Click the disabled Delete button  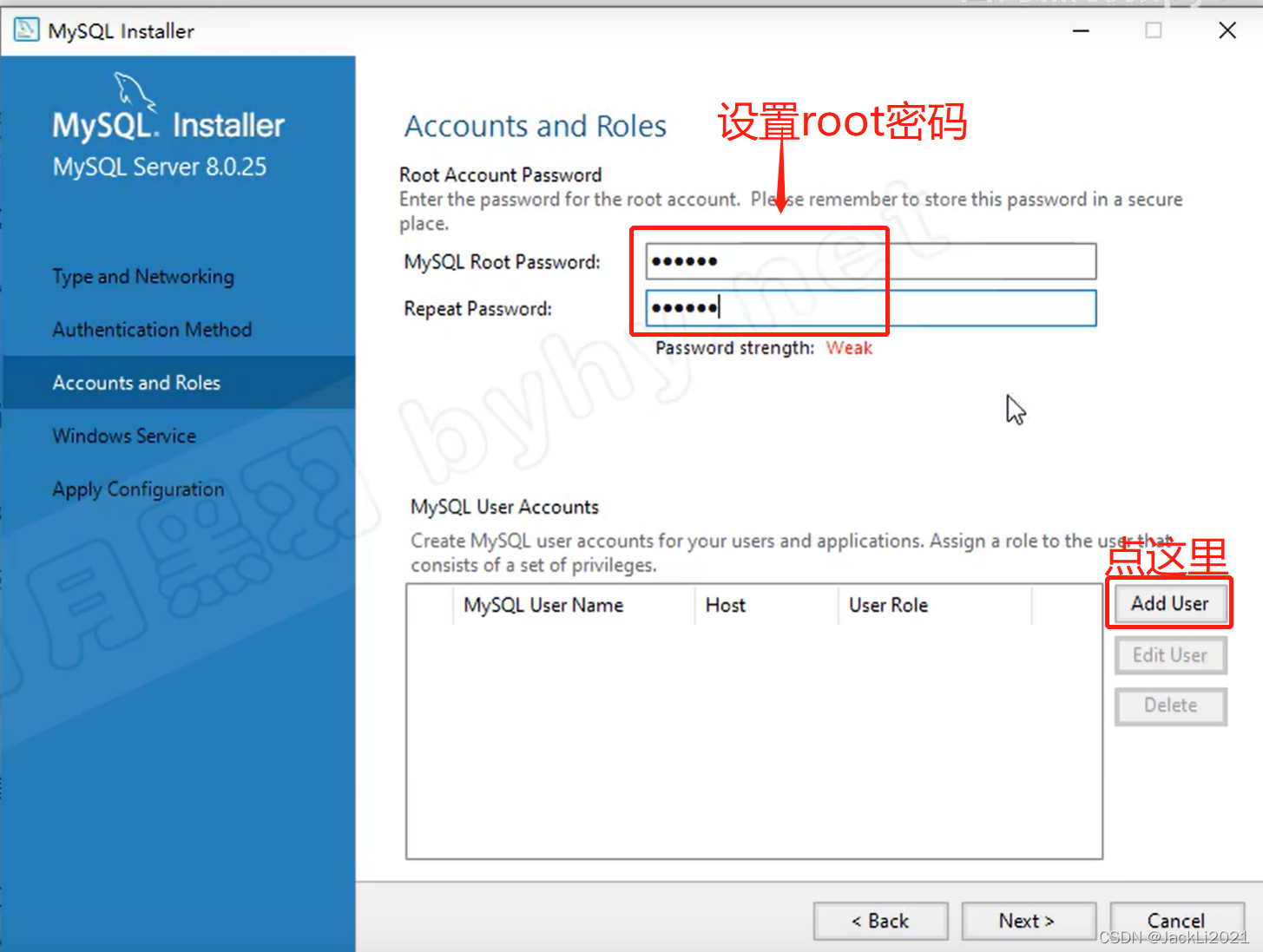coord(1170,706)
